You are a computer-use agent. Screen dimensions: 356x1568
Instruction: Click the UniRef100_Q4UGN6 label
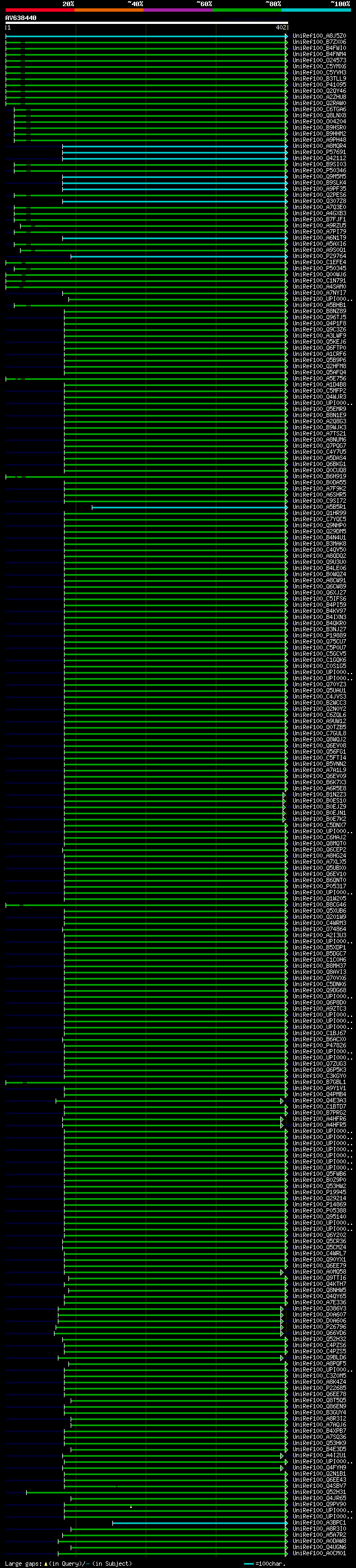[319, 1547]
